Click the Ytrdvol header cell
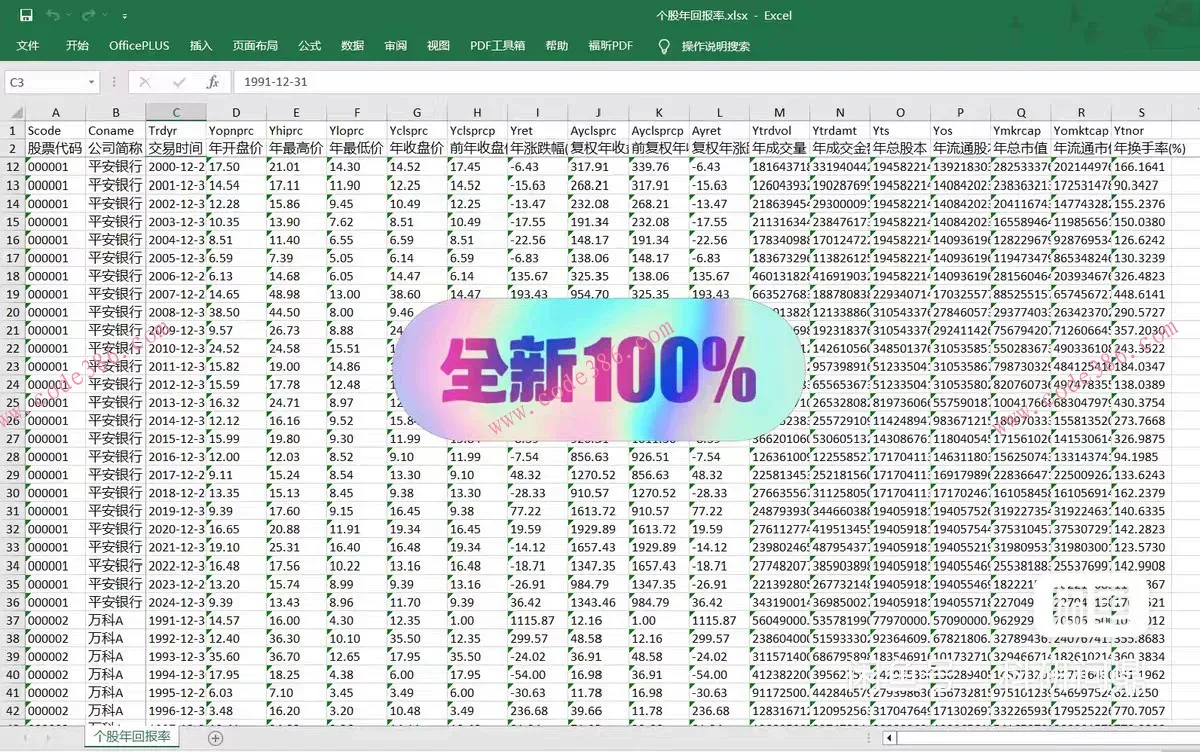Viewport: 1200px width, 752px height. [x=779, y=130]
